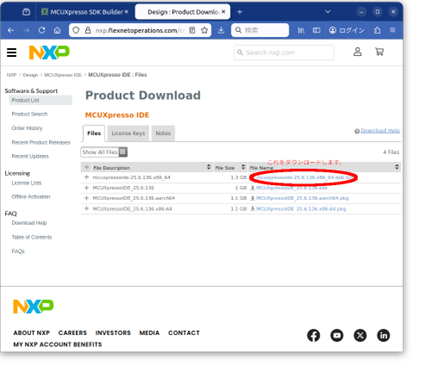
Task: Click the MCUXpresso IDE breadcrumb link
Action: 63,75
